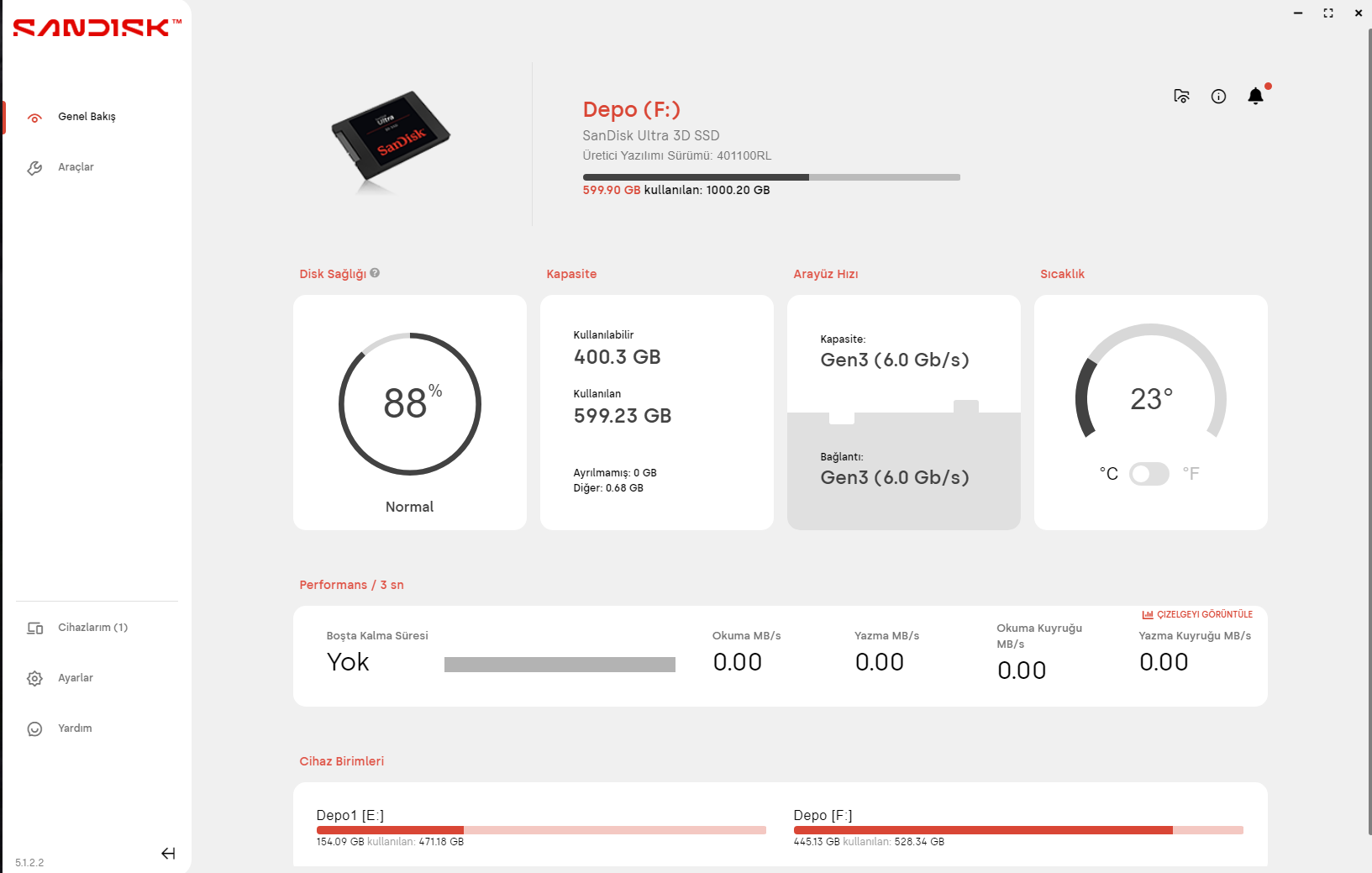Click the Genel Bakış overview icon

pyautogui.click(x=34, y=118)
